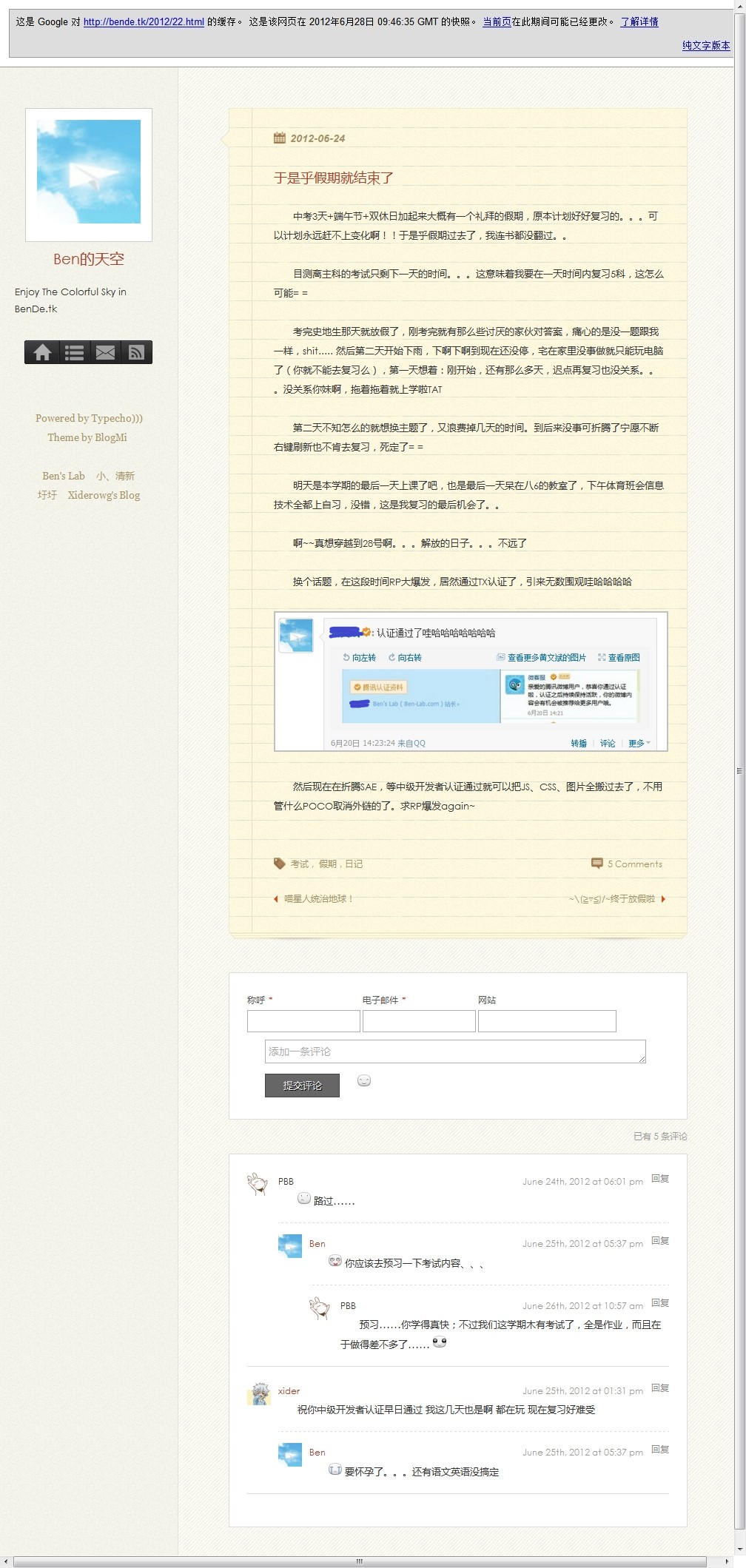Click timestamp June 25th, 2012 at 01:31 pm
Screen dimensions: 746x1568
pyautogui.click(x=582, y=1391)
